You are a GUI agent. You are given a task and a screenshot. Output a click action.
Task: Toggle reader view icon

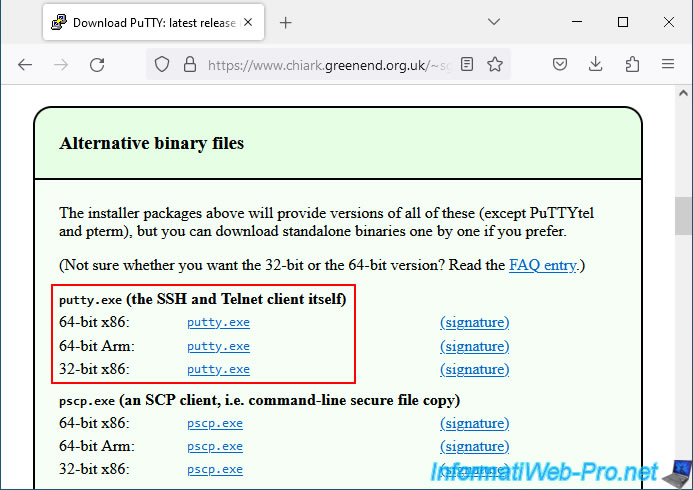(x=467, y=65)
